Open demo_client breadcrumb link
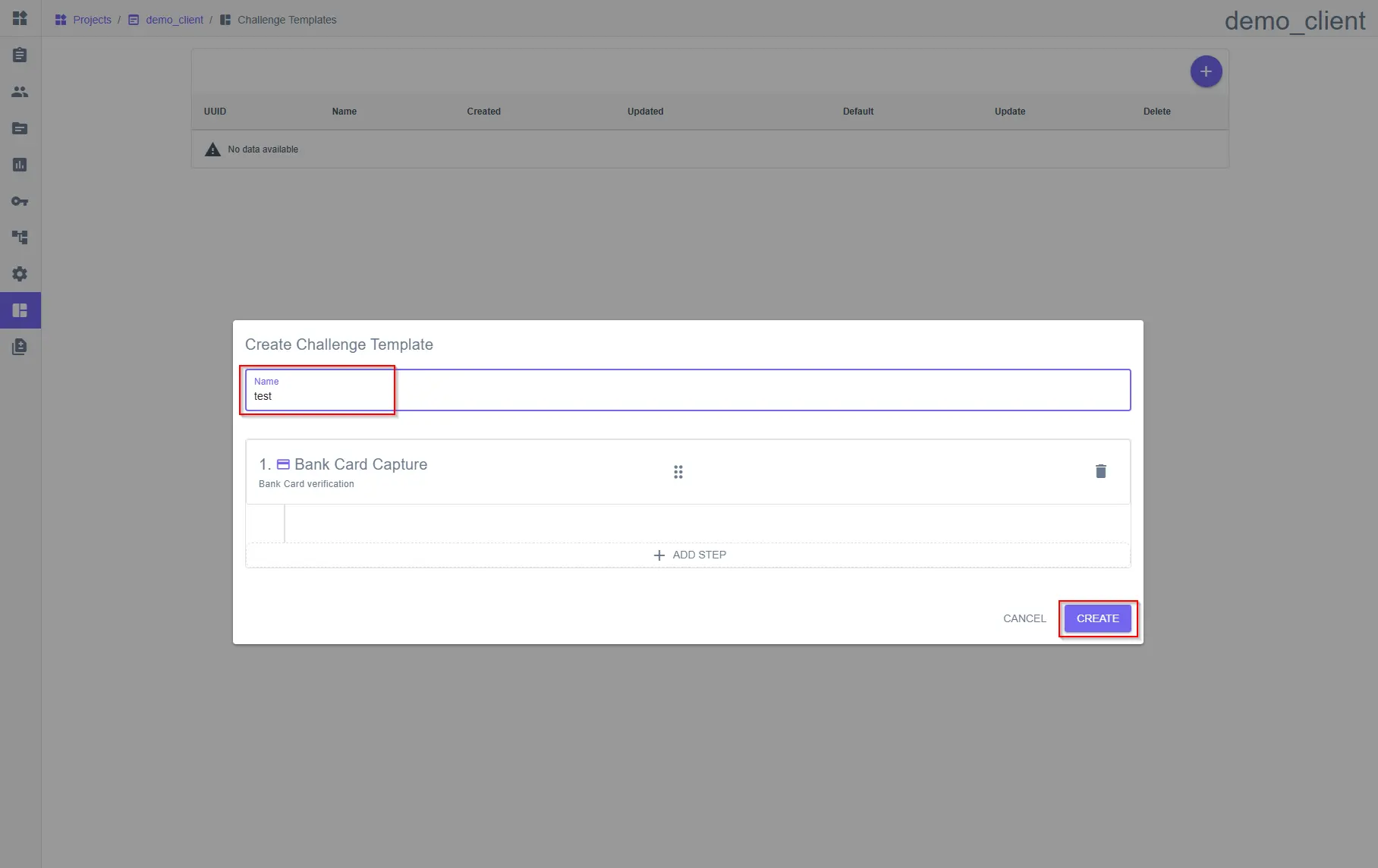The image size is (1378, 868). click(174, 20)
